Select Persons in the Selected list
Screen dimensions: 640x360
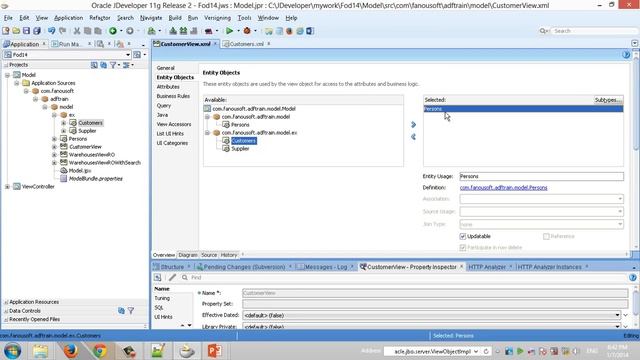[x=523, y=109]
